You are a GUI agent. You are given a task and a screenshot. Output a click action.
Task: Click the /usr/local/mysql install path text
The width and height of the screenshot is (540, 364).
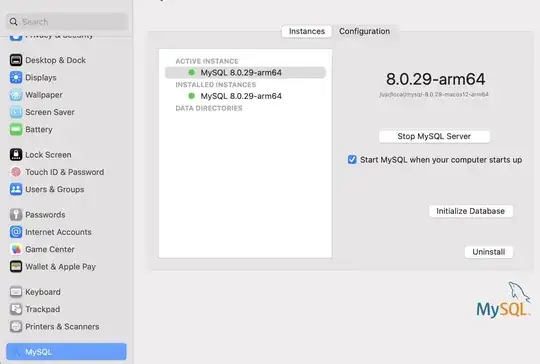[434, 94]
